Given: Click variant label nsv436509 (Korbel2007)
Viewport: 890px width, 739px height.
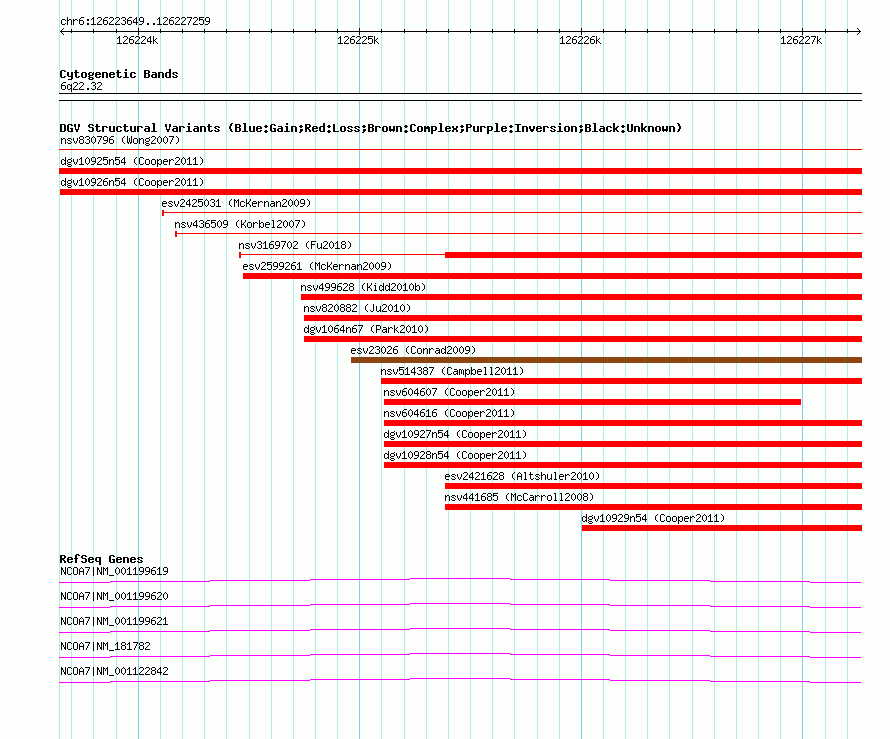Looking at the screenshot, I should point(240,224).
